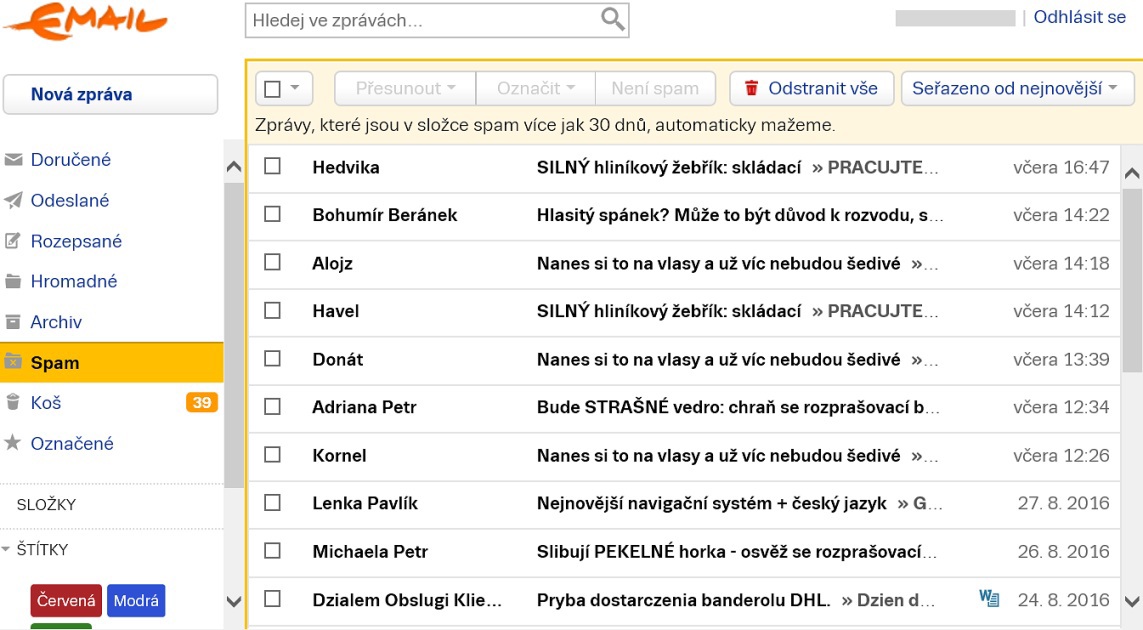Click the Koš trash bin icon
1143x630 pixels.
pyautogui.click(x=13, y=403)
